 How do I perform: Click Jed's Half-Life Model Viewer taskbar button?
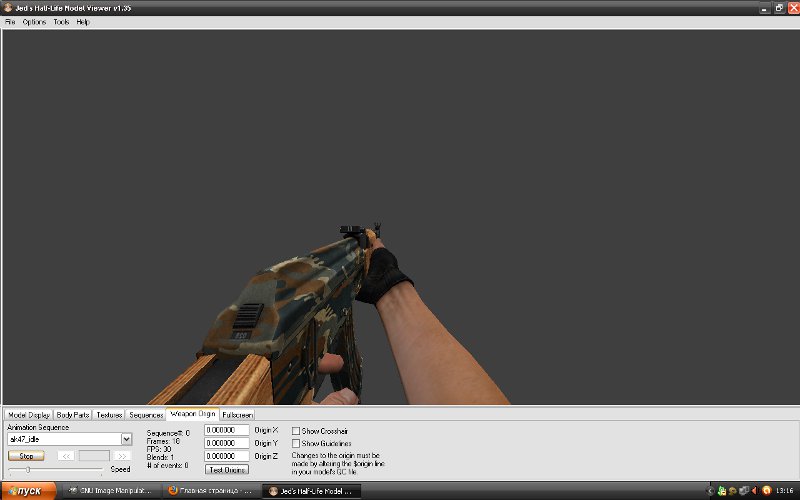311,491
